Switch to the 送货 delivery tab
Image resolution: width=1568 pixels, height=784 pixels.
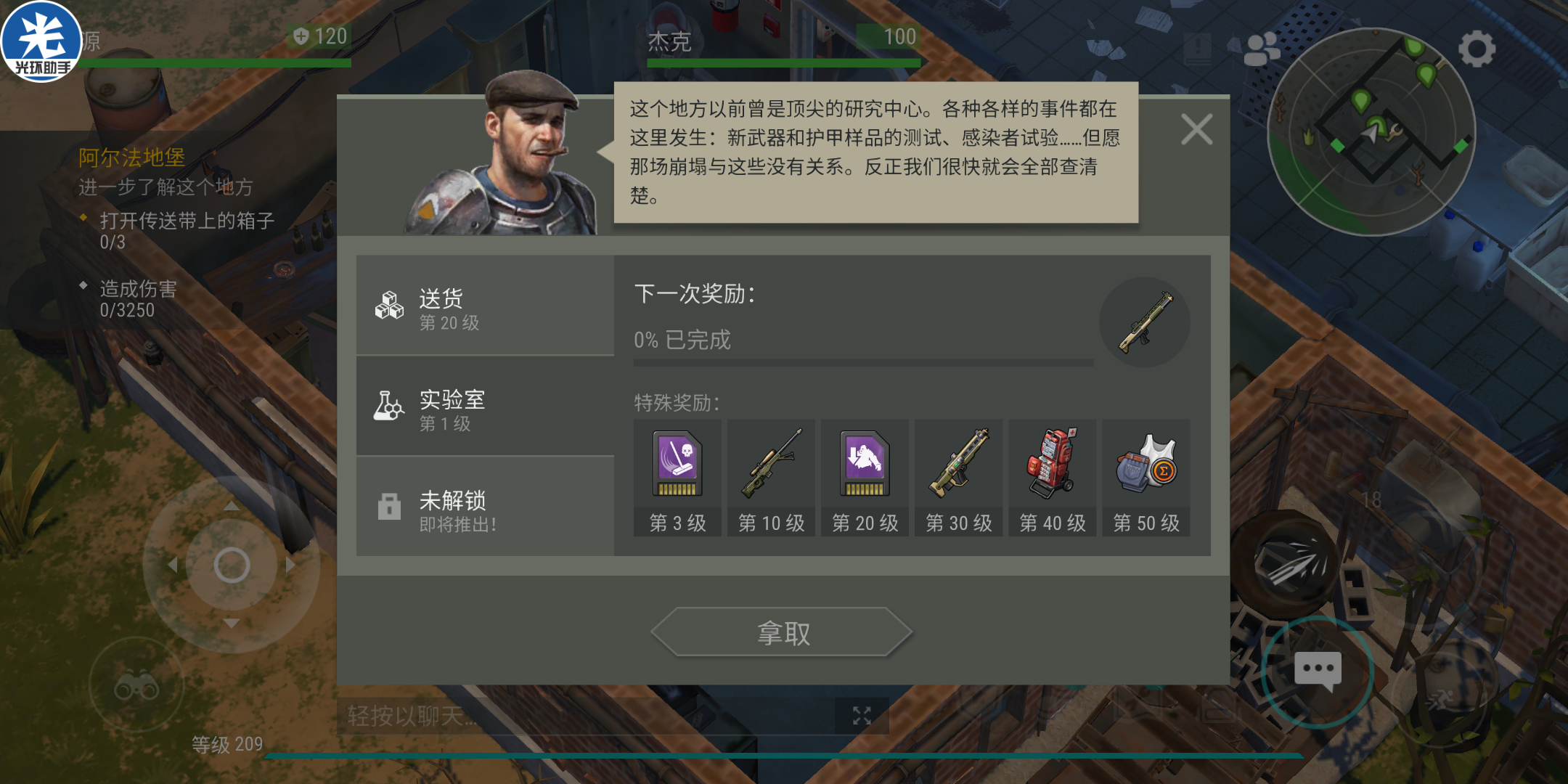[485, 306]
